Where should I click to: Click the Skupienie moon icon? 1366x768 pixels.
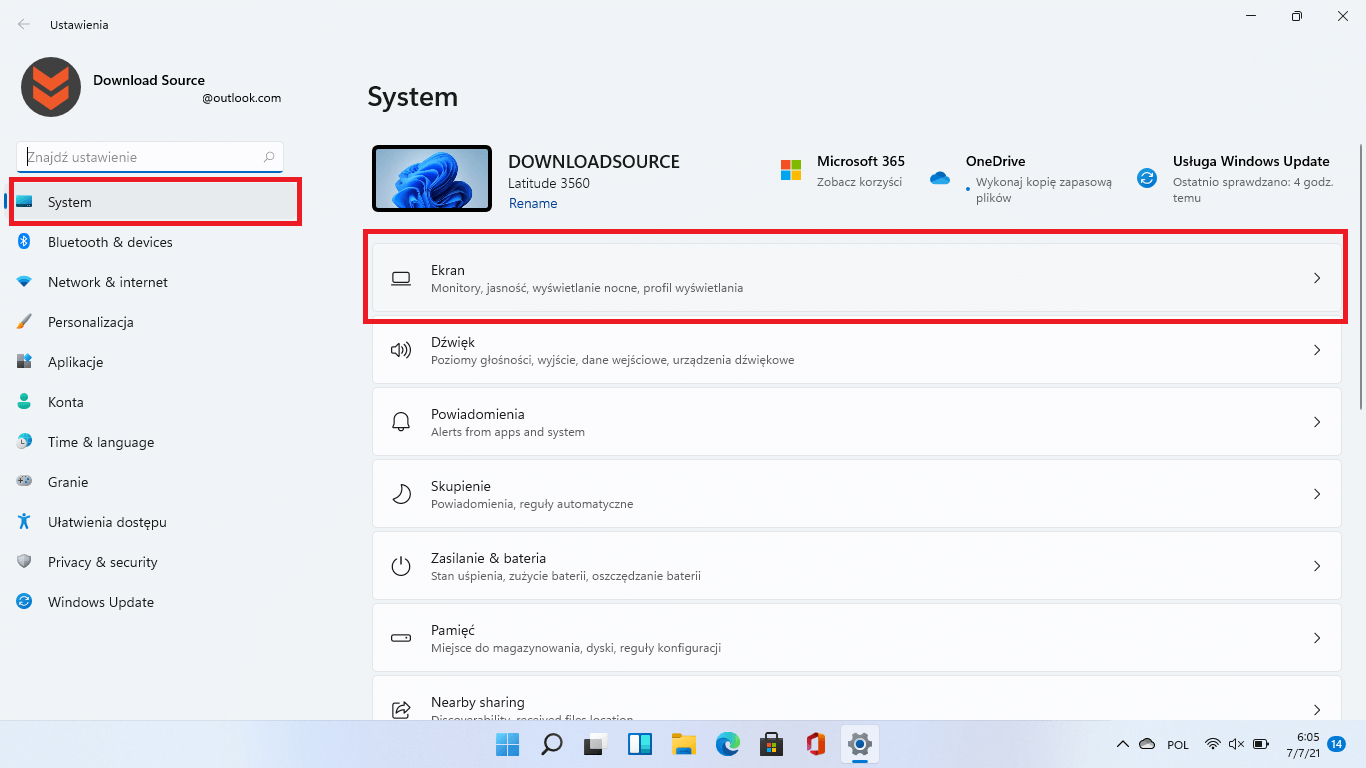401,494
